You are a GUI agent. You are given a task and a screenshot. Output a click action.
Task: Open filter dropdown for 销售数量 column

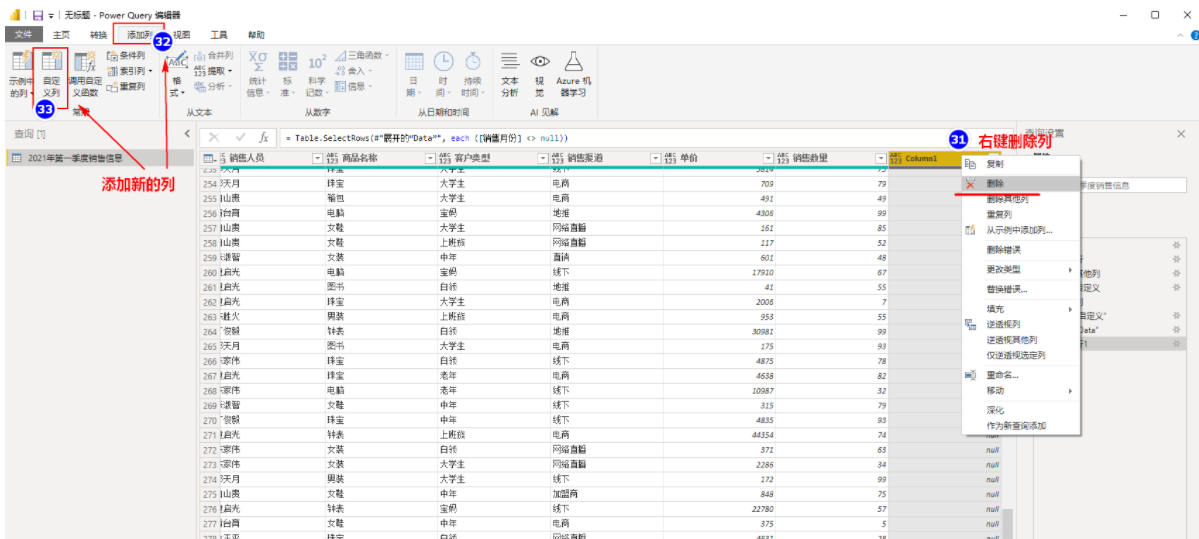879,158
